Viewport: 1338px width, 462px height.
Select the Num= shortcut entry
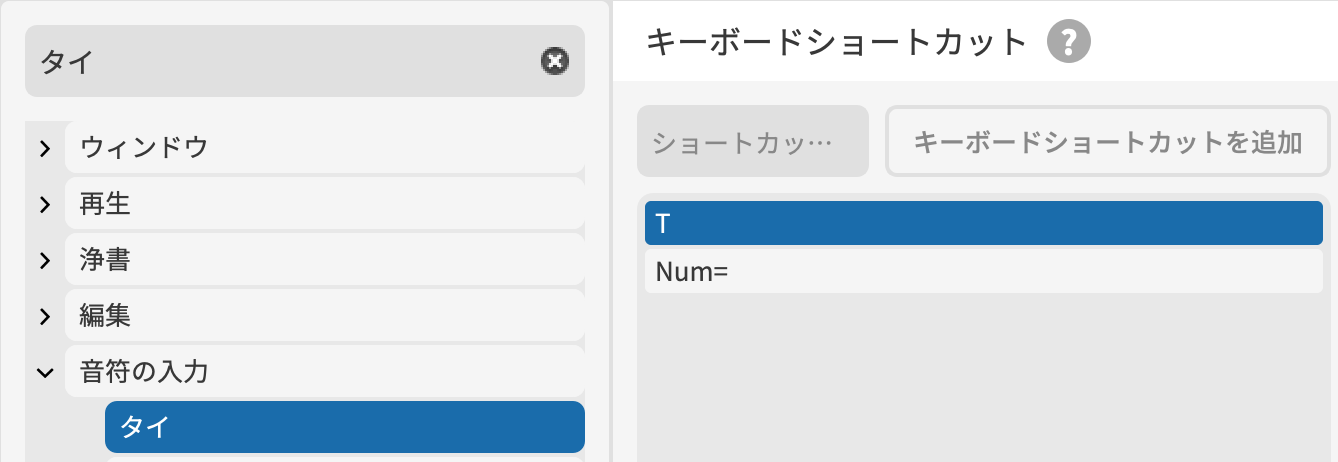[983, 271]
